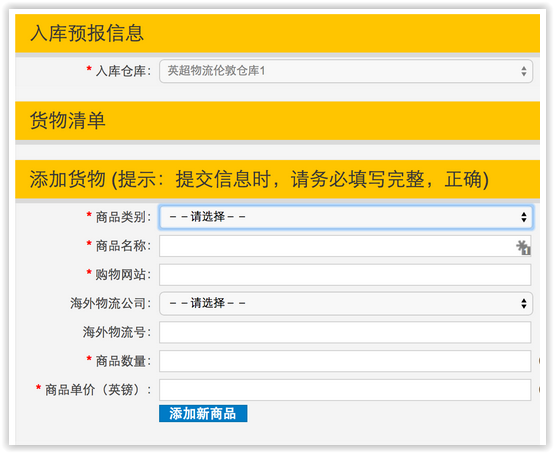Open the 入库仓库 warehouse dropdown

(346, 71)
